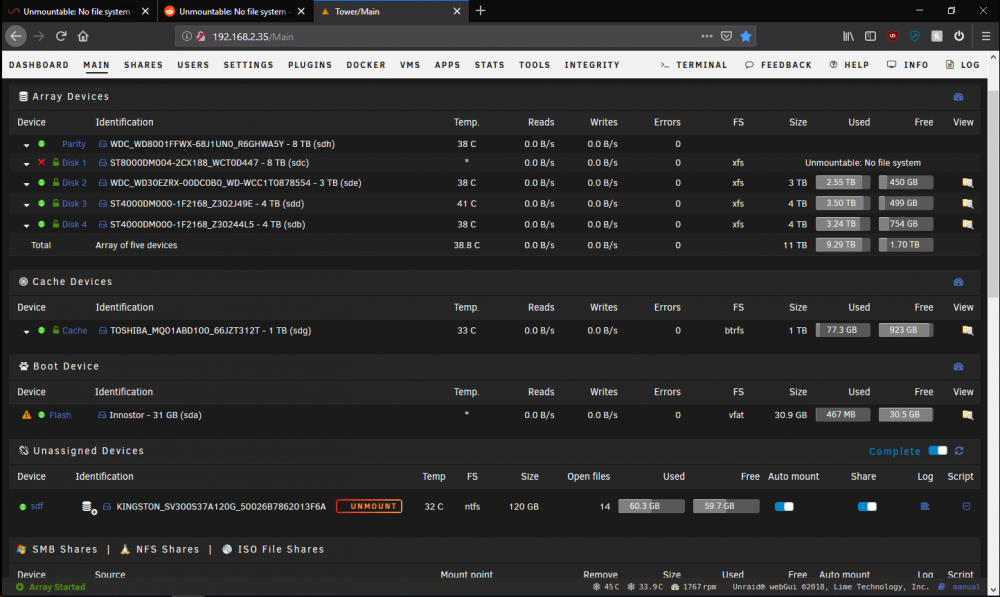Open the sdf unassigned device link
This screenshot has width=1000, height=597.
coord(37,506)
